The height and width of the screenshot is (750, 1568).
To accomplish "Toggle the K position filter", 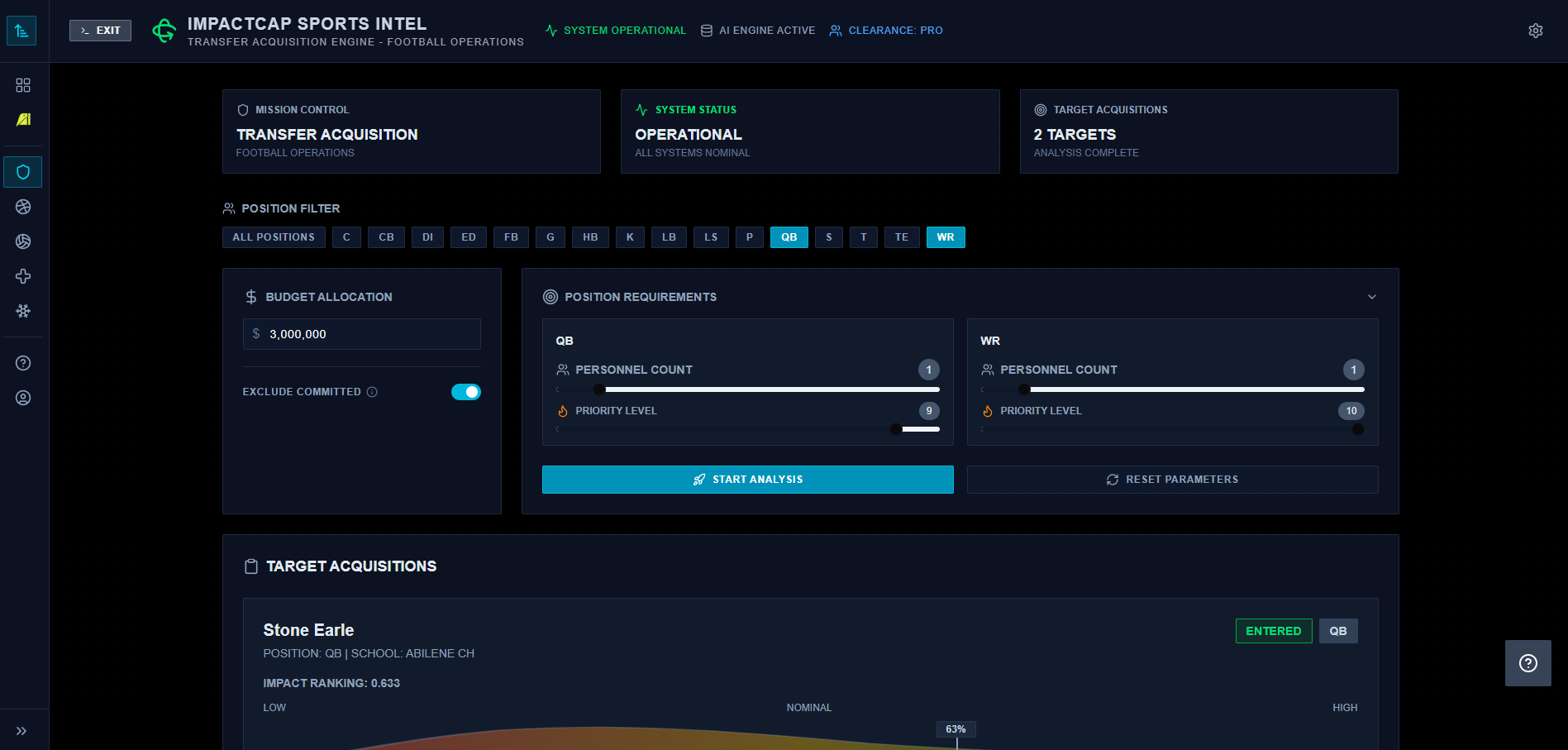I will 630,237.
